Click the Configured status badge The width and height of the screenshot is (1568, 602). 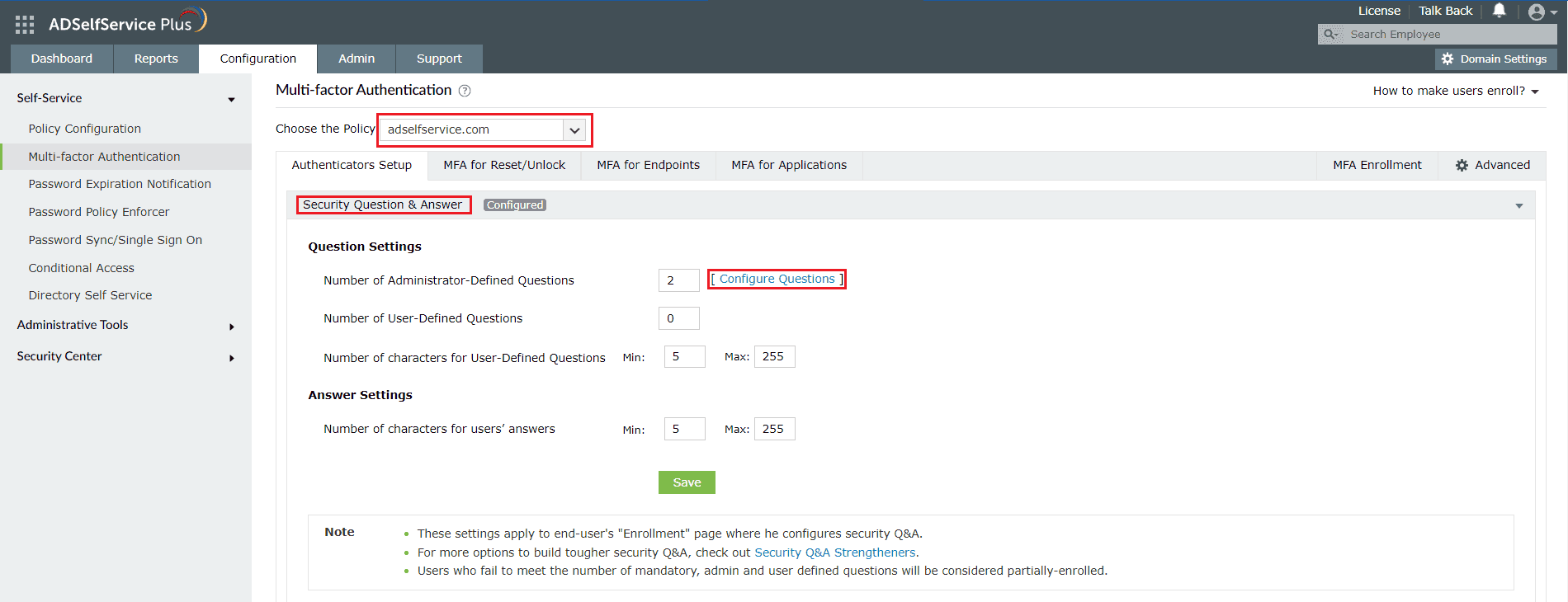click(515, 205)
